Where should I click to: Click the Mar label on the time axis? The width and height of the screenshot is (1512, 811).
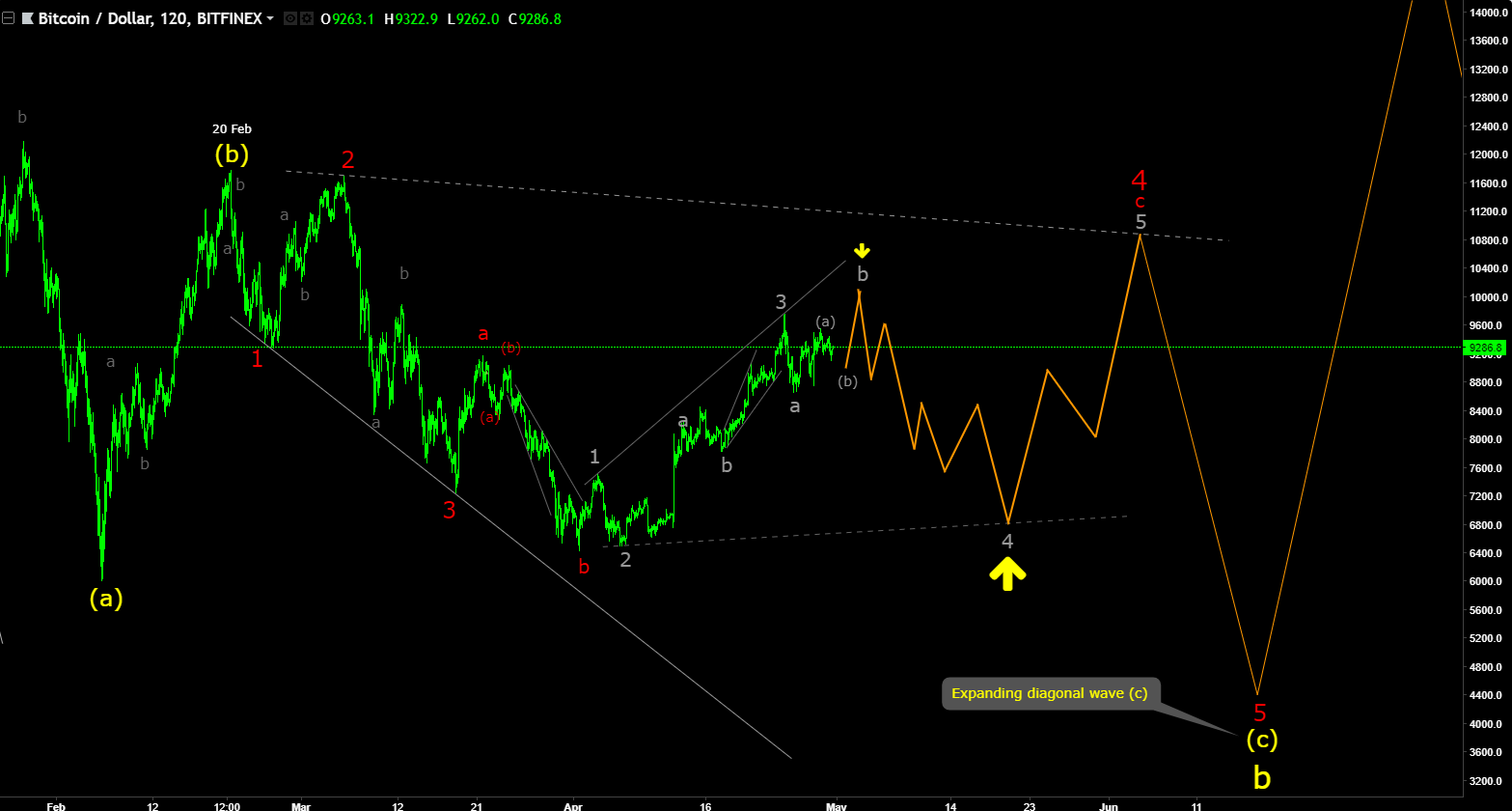point(301,805)
